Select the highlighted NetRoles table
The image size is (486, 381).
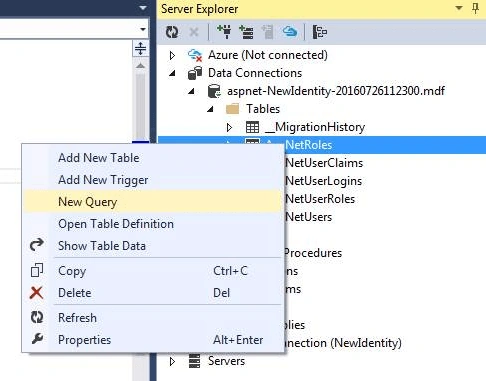point(309,145)
